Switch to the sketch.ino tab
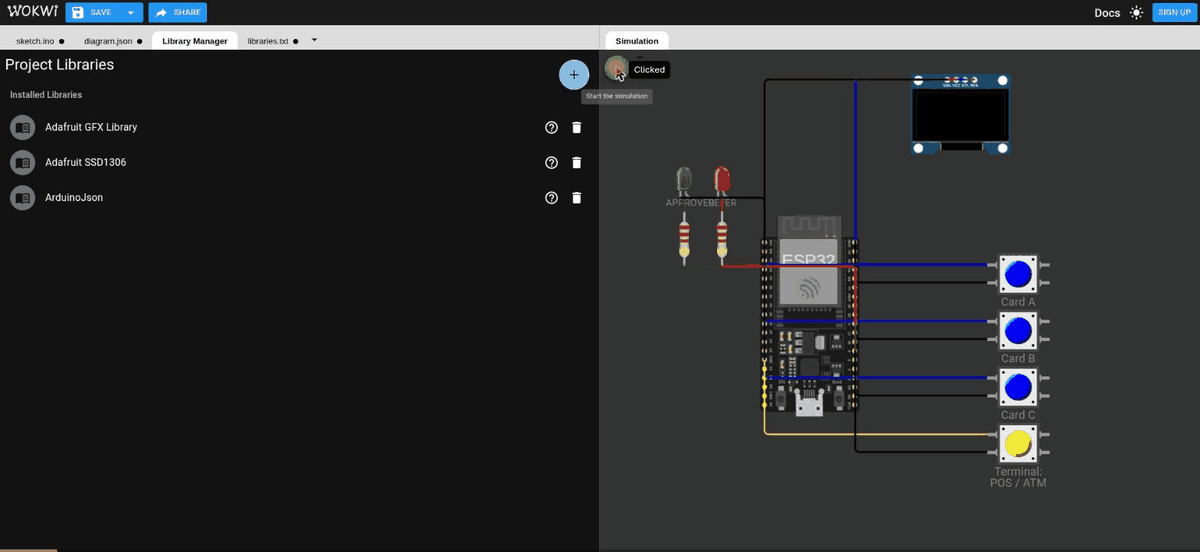 [40, 41]
